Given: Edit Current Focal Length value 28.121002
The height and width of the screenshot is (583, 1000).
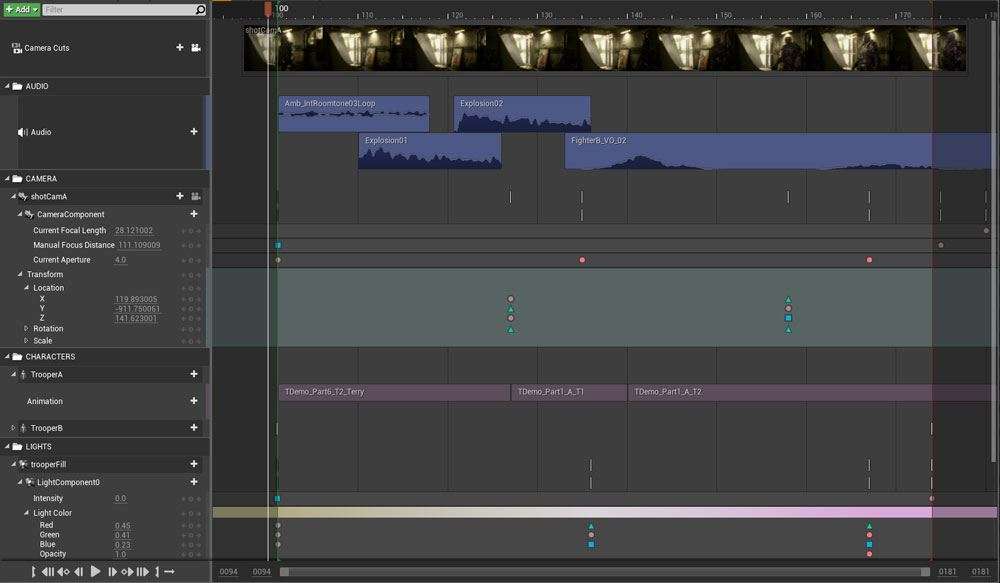Looking at the screenshot, I should [x=134, y=230].
